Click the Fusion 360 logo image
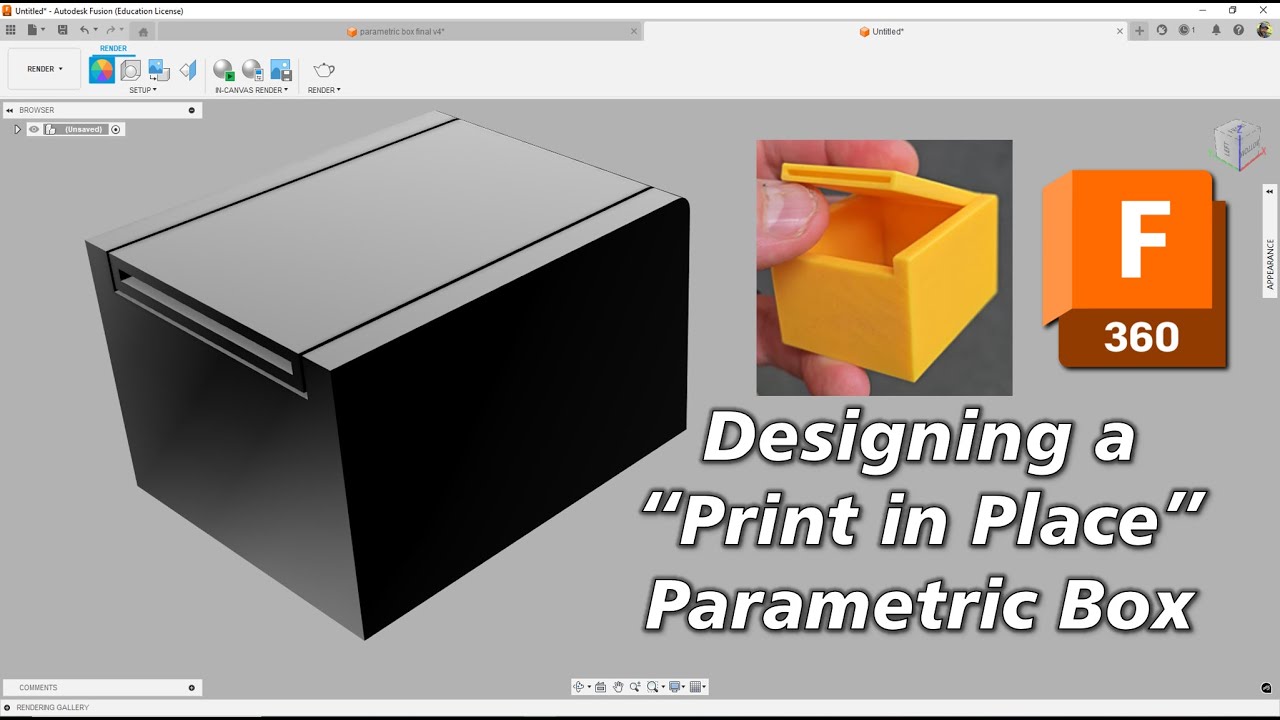 (x=1135, y=270)
